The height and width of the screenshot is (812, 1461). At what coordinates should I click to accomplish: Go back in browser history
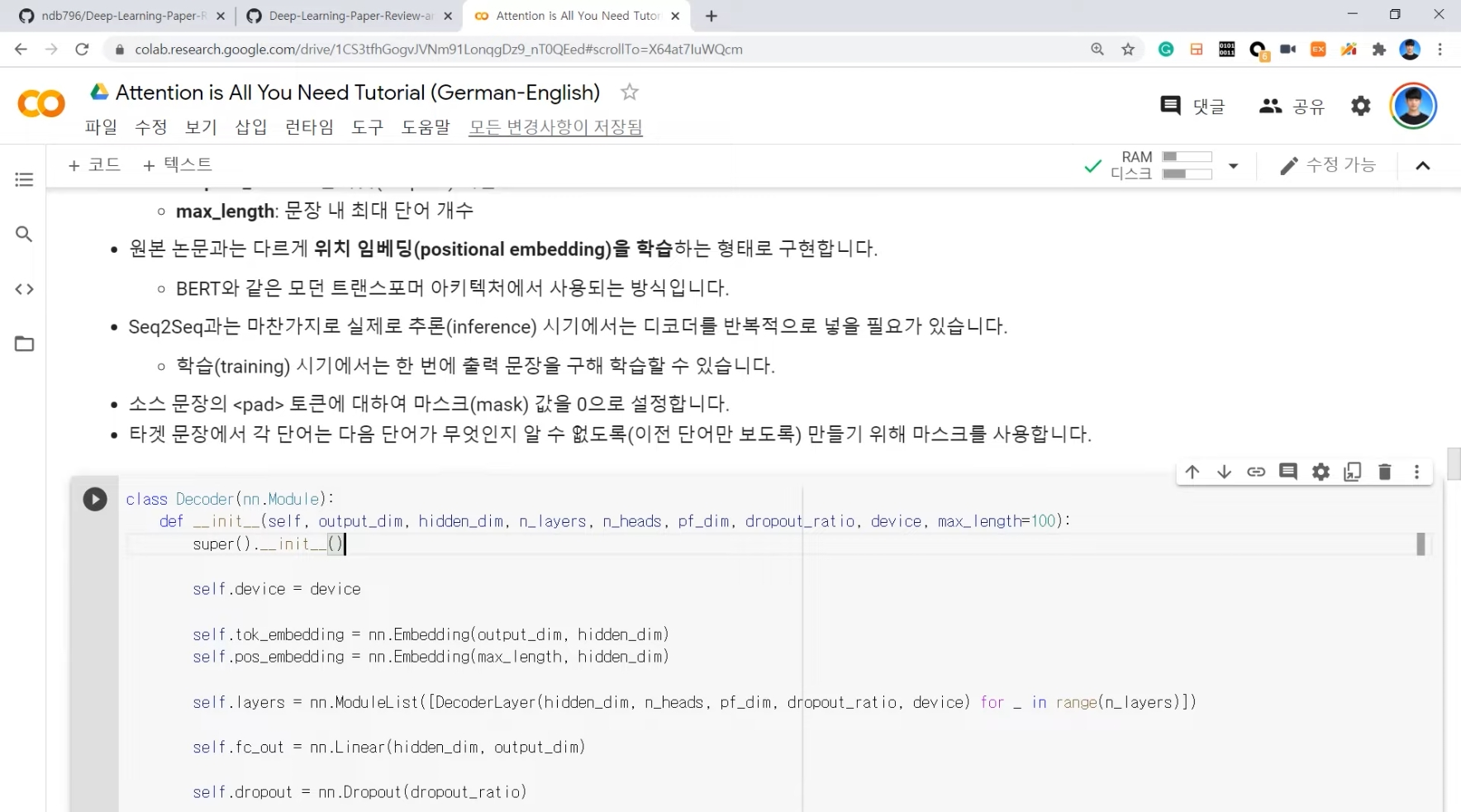[21, 50]
